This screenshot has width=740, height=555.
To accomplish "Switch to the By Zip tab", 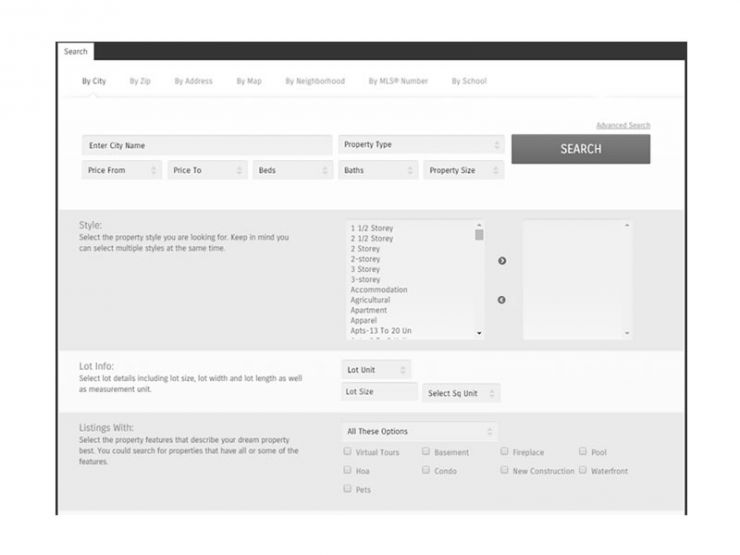I will 140,81.
